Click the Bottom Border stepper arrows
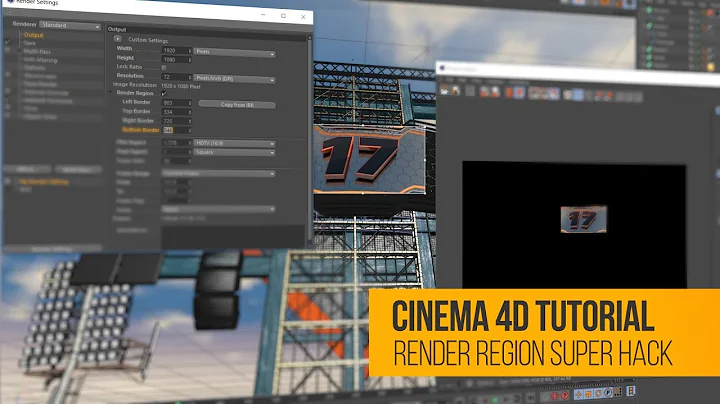This screenshot has width=720, height=404. pos(190,130)
